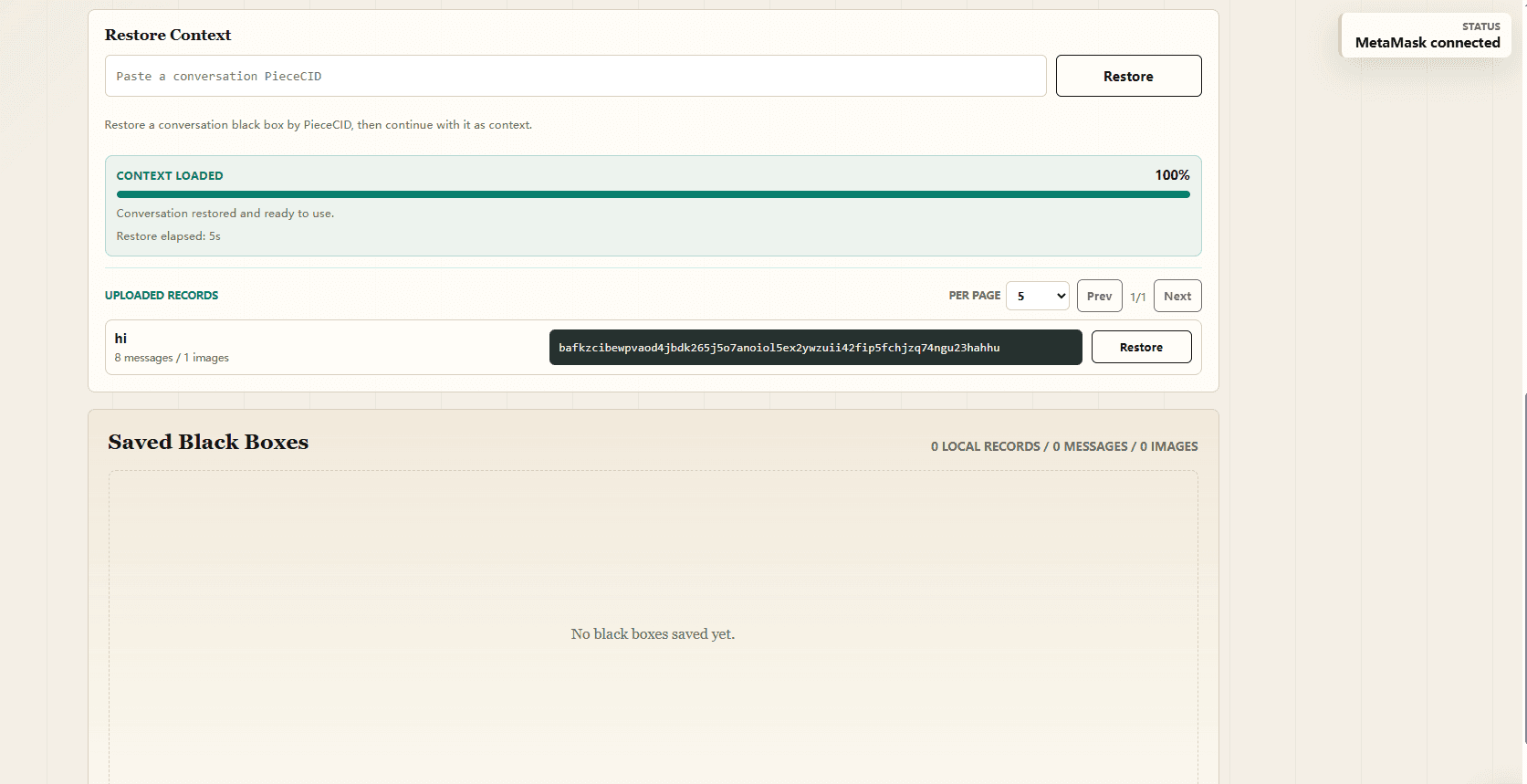
Task: Click the MetaMask connected status badge
Action: coord(1426,36)
